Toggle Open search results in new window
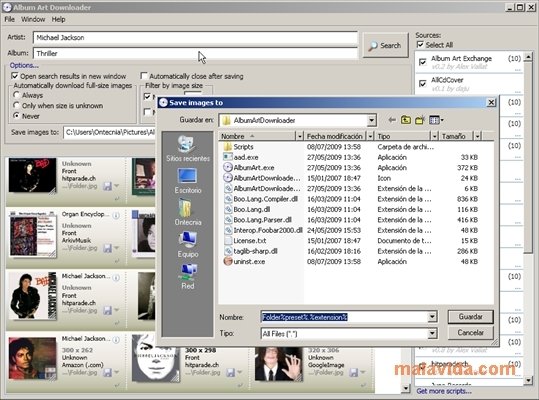This screenshot has height=400, width=539. [15, 76]
